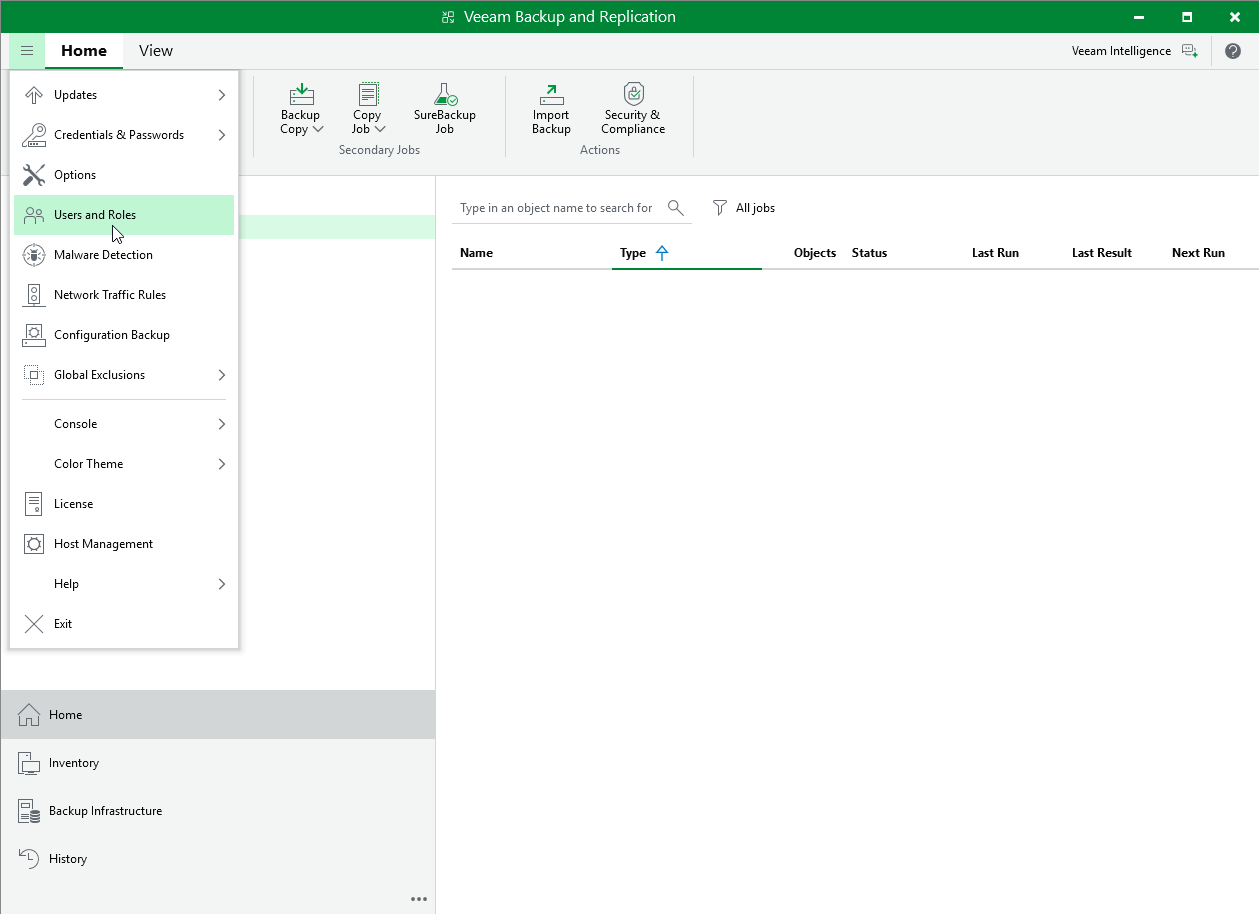Expand the Credentials & Passwords submenu chevron
1259x914 pixels.
coord(222,135)
